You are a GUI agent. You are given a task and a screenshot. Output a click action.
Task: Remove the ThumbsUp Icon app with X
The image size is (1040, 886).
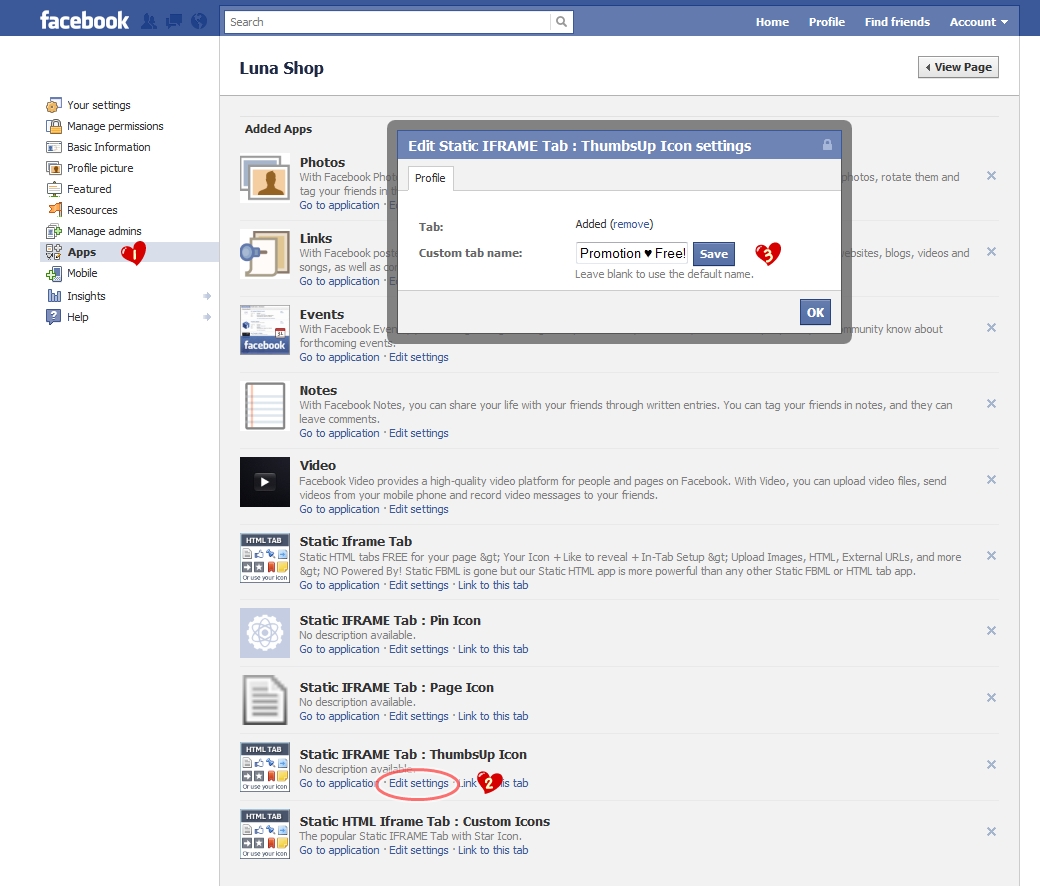point(992,765)
